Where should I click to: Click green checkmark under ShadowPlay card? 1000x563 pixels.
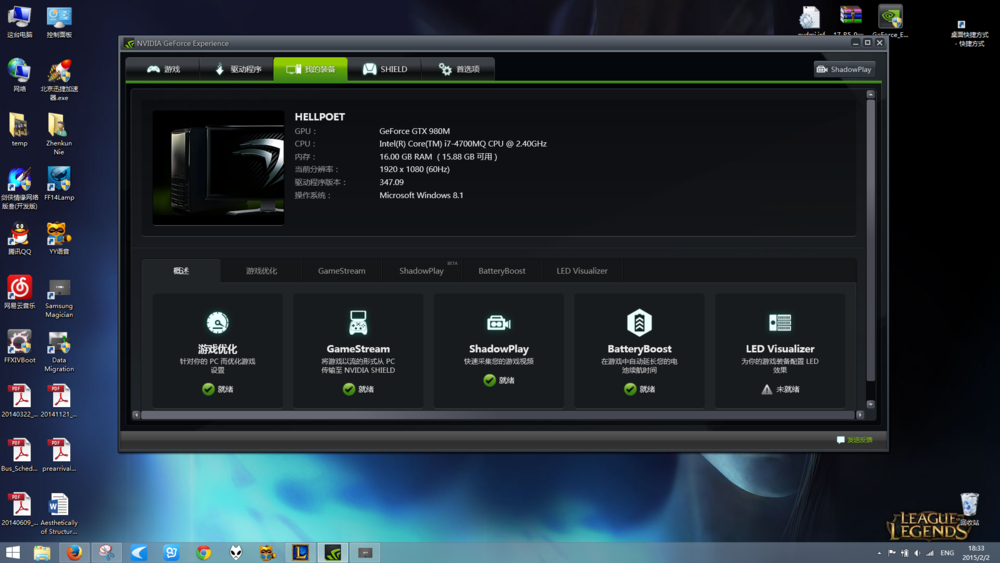489,380
